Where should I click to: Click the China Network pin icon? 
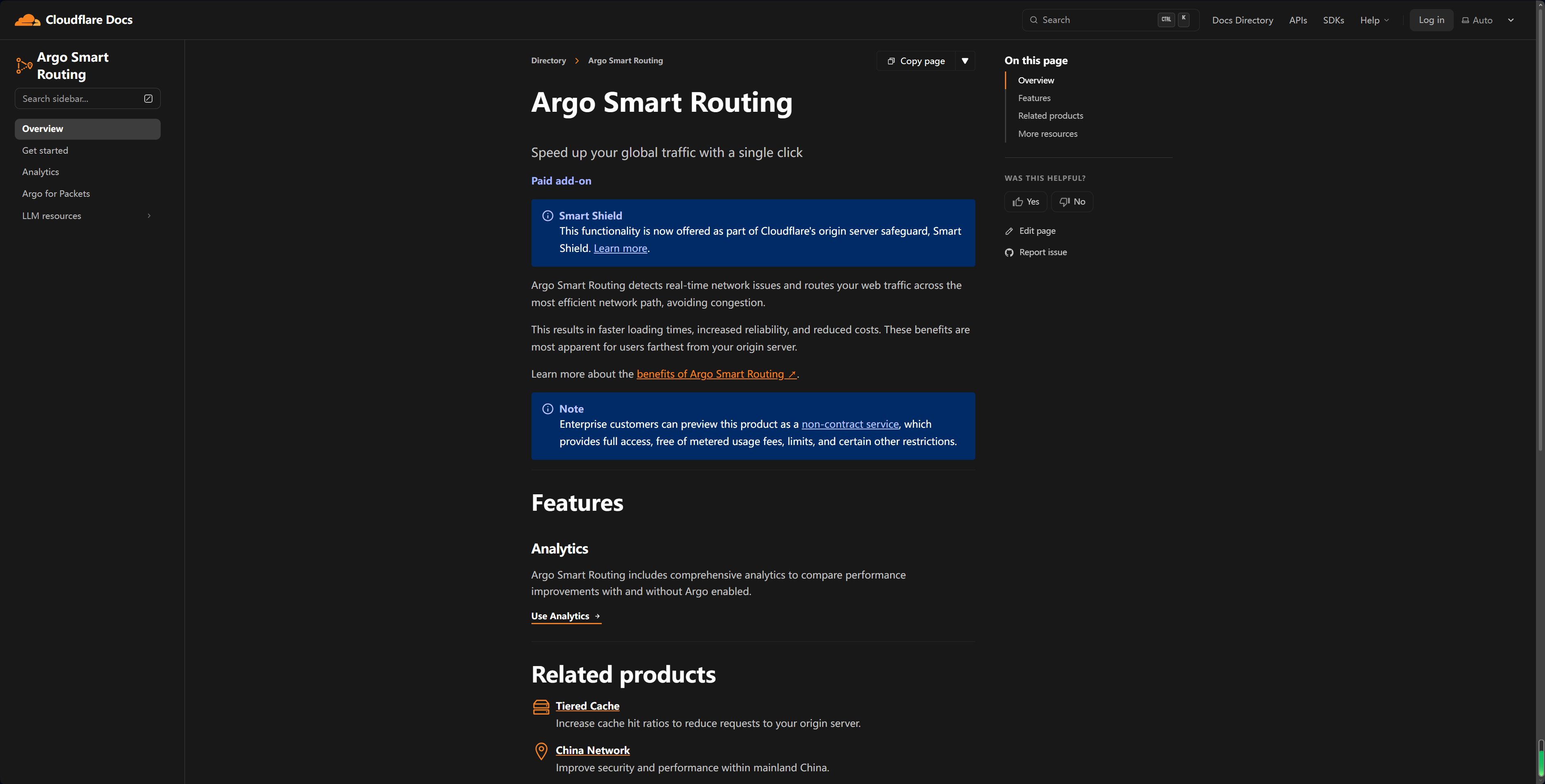coord(541,751)
